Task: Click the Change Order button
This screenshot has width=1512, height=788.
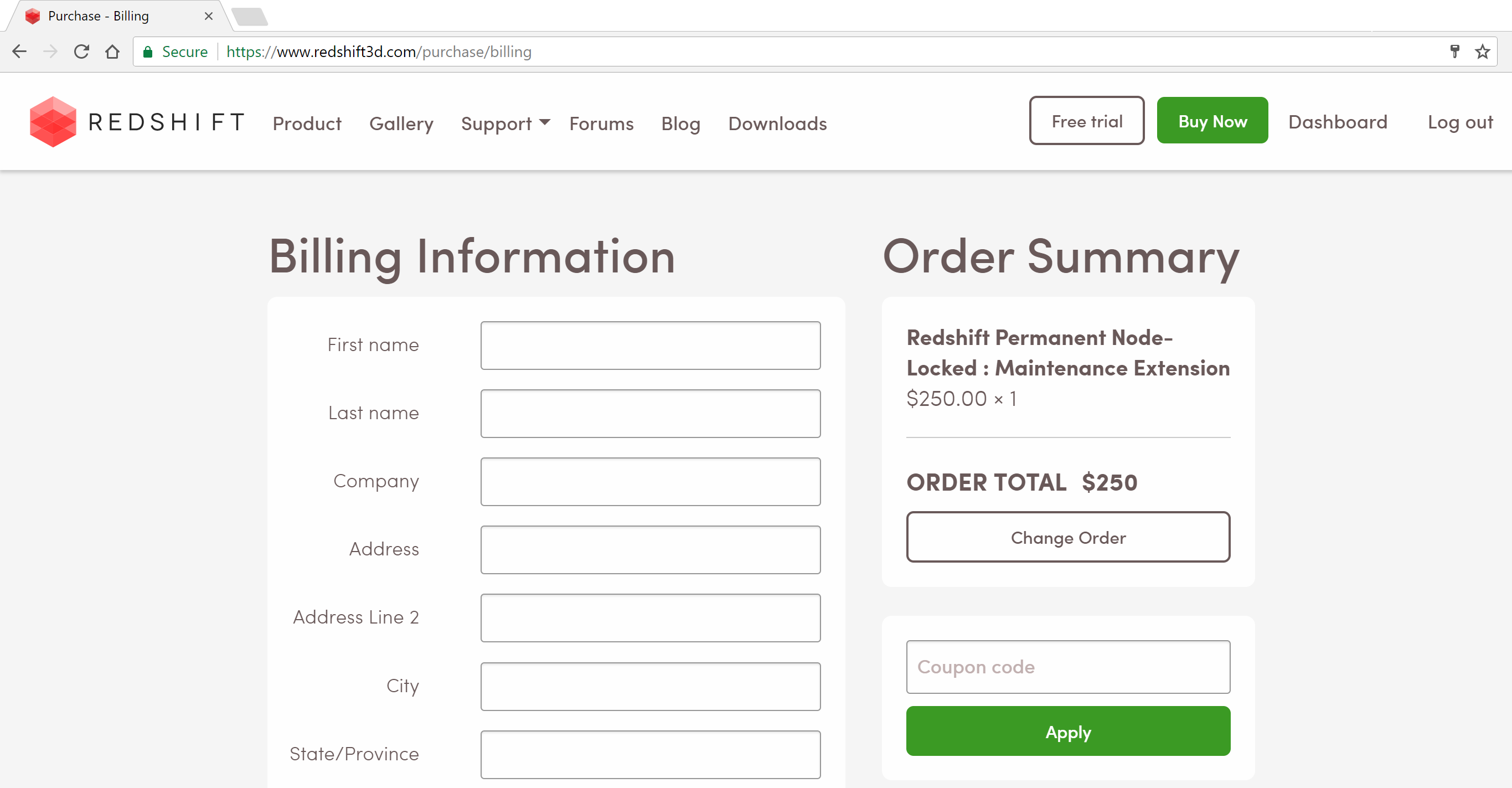Action: 1067,537
